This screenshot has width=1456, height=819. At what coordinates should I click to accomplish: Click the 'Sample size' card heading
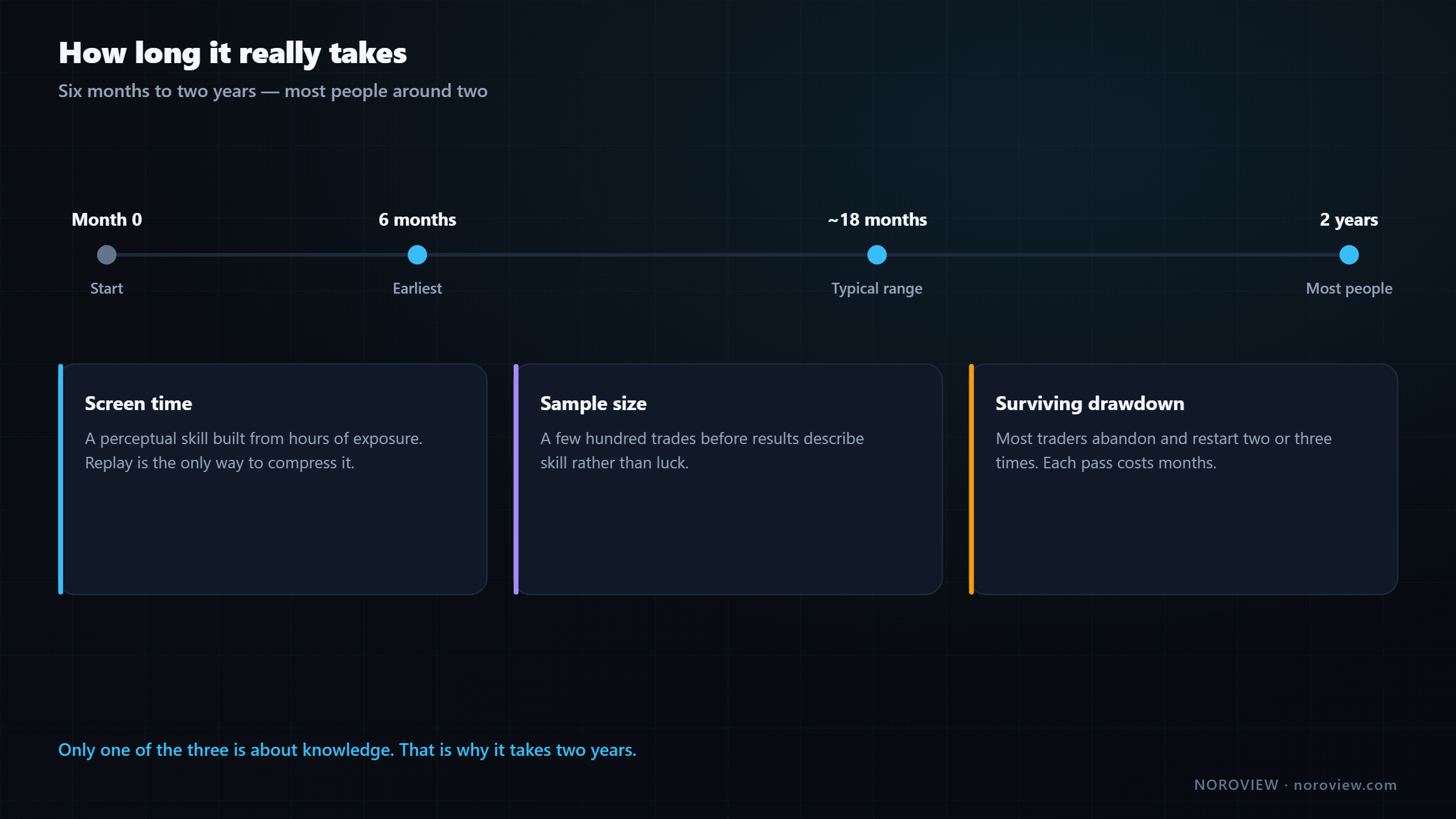click(x=593, y=403)
